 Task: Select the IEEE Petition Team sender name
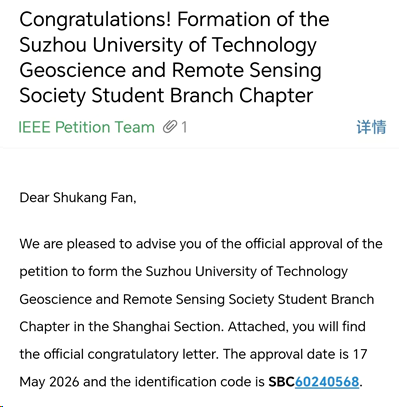[x=86, y=127]
